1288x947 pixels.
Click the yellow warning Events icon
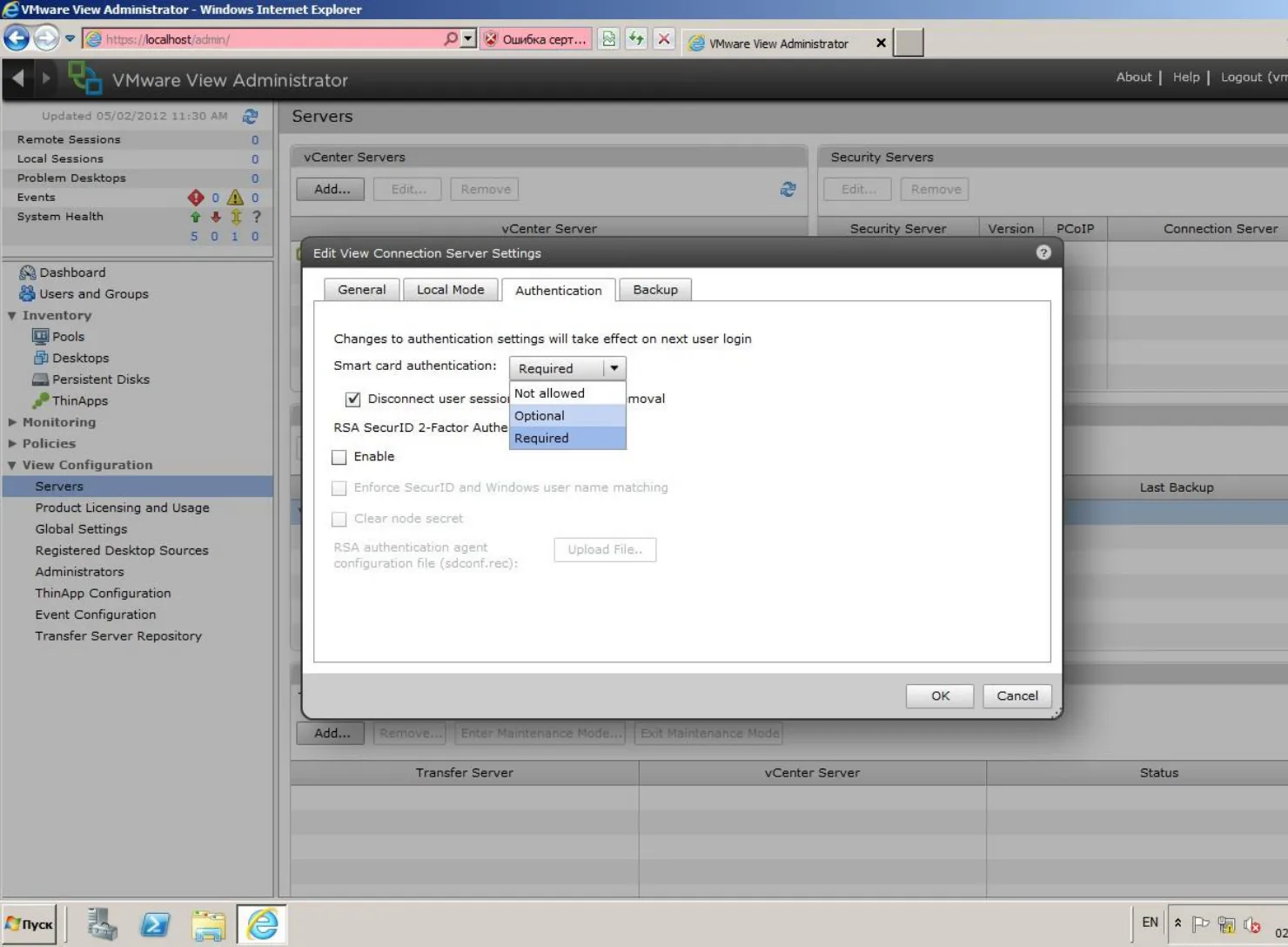click(x=235, y=198)
